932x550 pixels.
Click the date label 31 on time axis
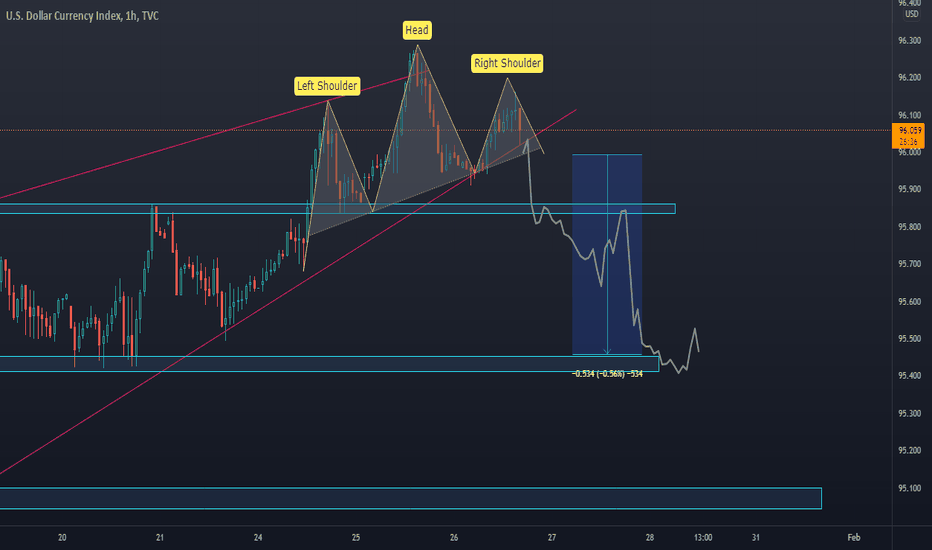pyautogui.click(x=755, y=538)
